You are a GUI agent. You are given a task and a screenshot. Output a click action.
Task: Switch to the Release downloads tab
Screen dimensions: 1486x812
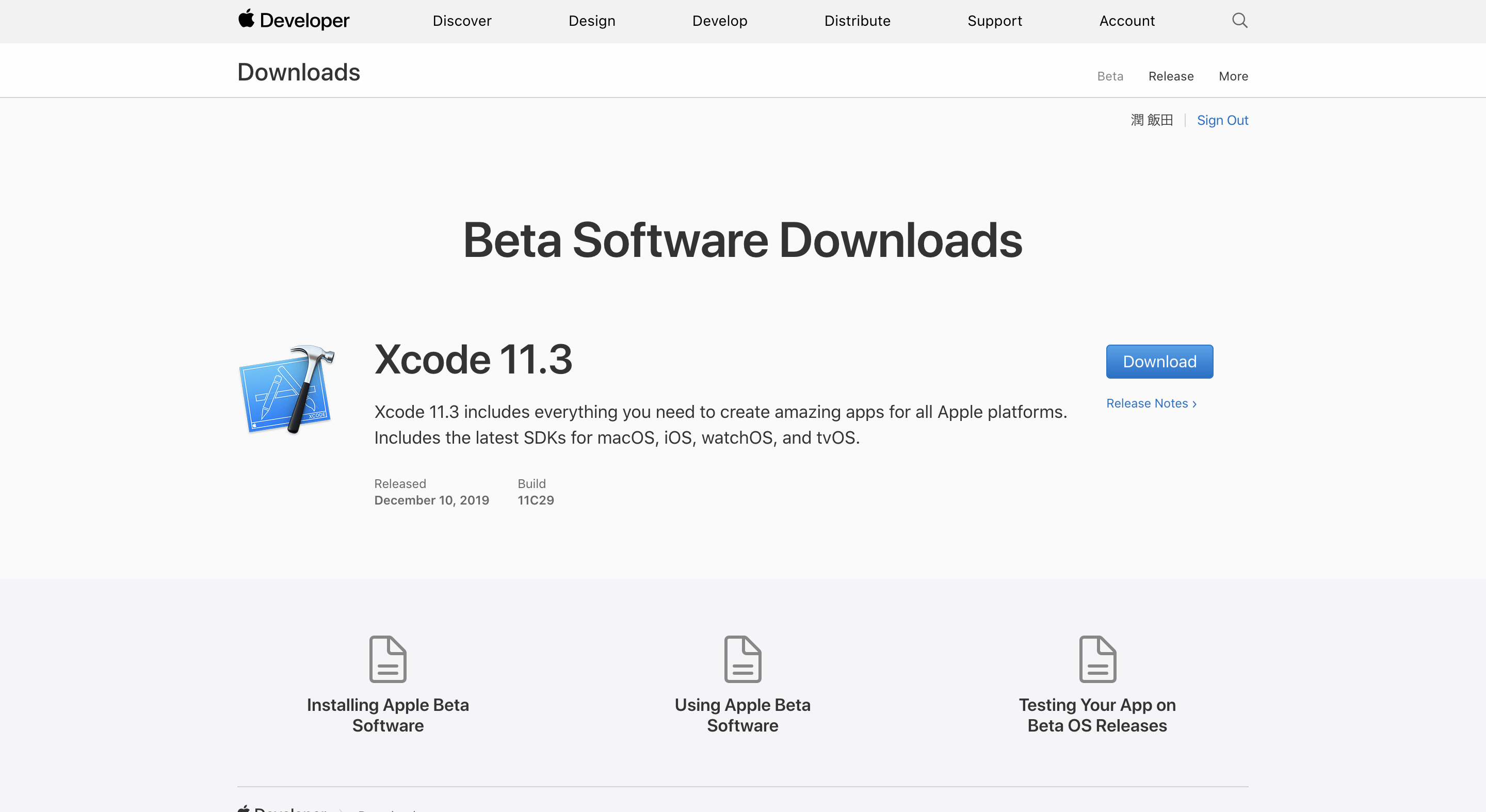pos(1171,76)
